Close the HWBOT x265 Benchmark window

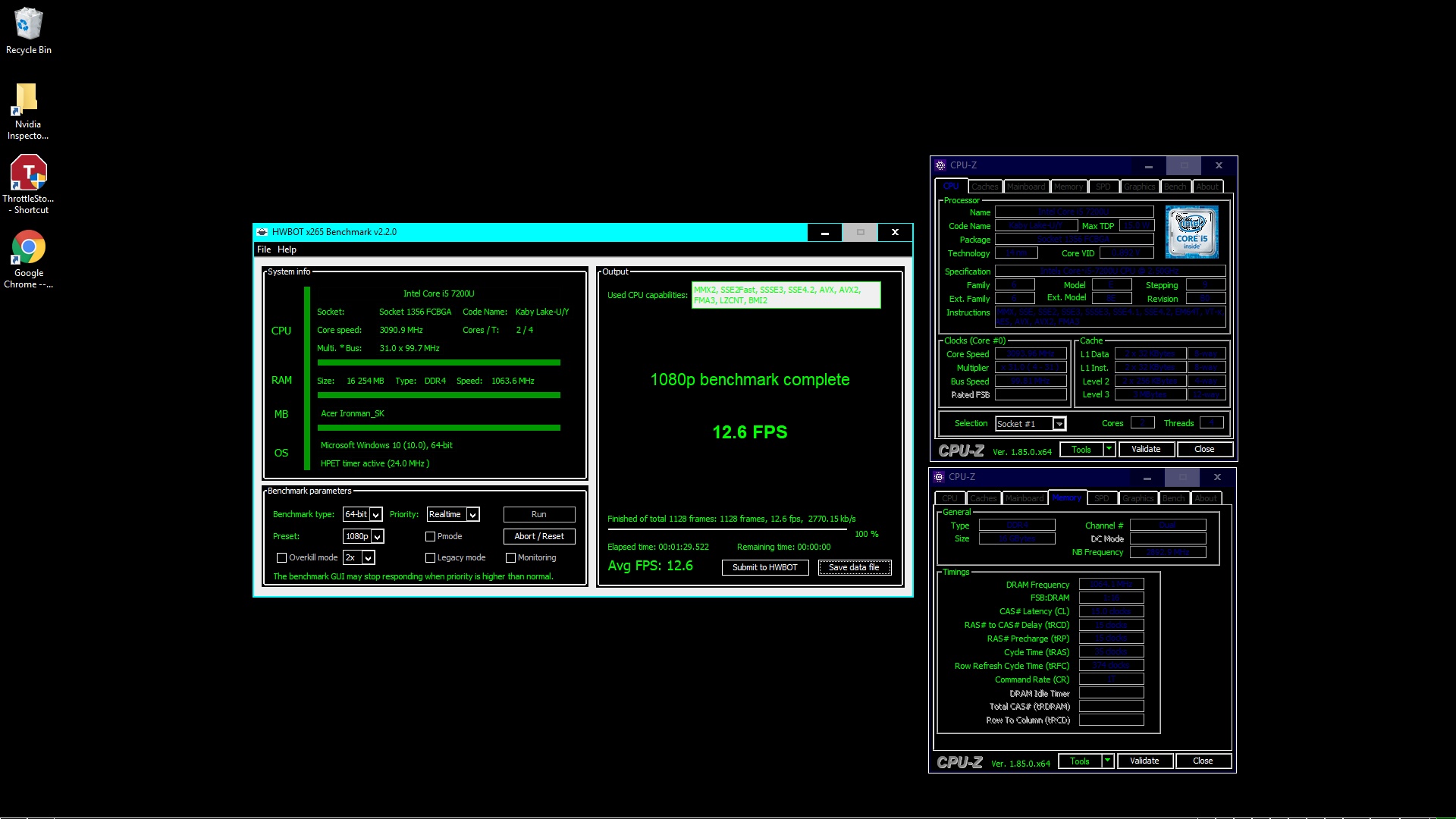(x=895, y=232)
